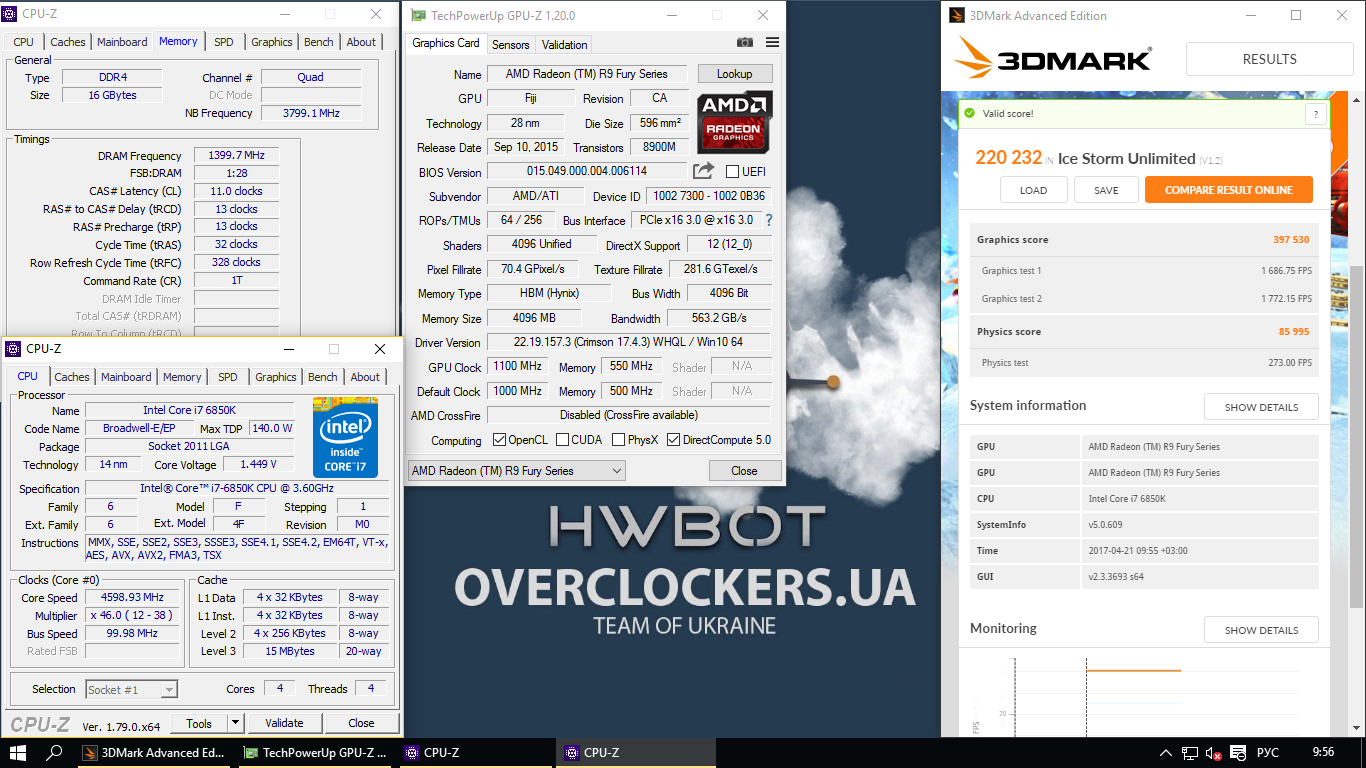The height and width of the screenshot is (768, 1366).
Task: Click Valid score help question icon
Action: [x=1316, y=114]
